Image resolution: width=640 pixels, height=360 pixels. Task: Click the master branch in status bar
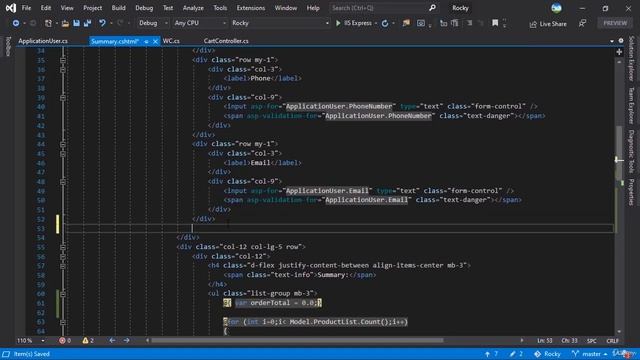point(589,354)
